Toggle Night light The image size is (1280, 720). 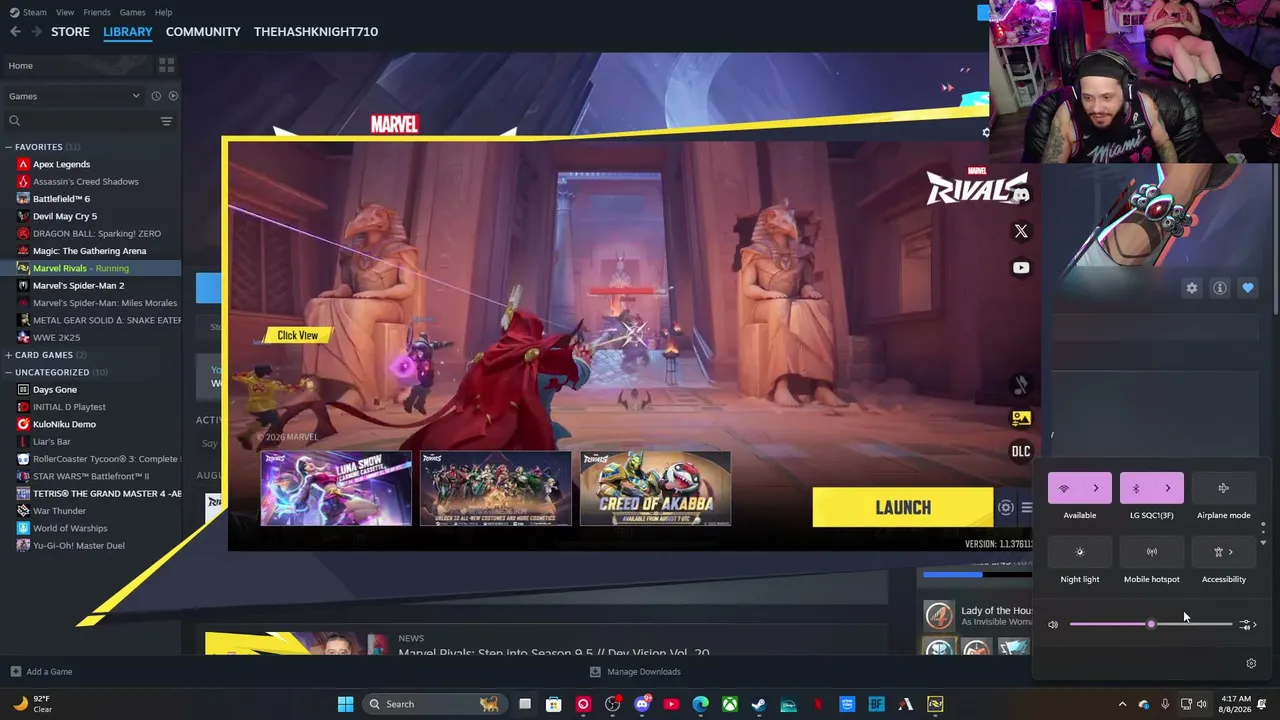(x=1080, y=552)
